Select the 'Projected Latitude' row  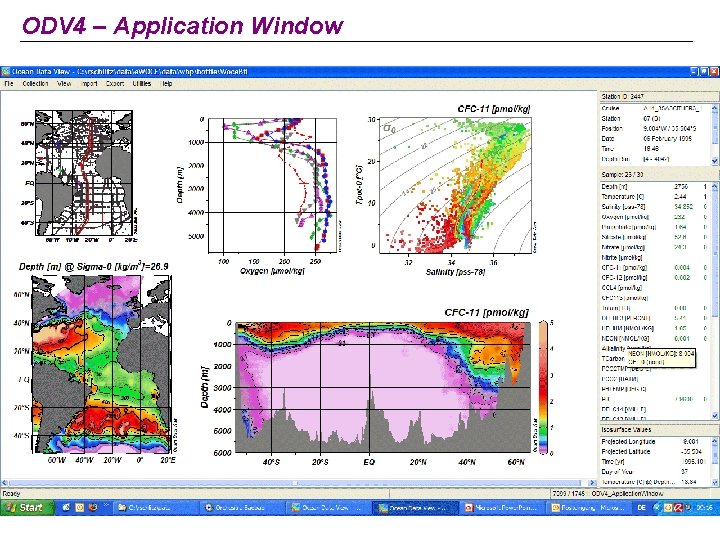[x=655, y=451]
